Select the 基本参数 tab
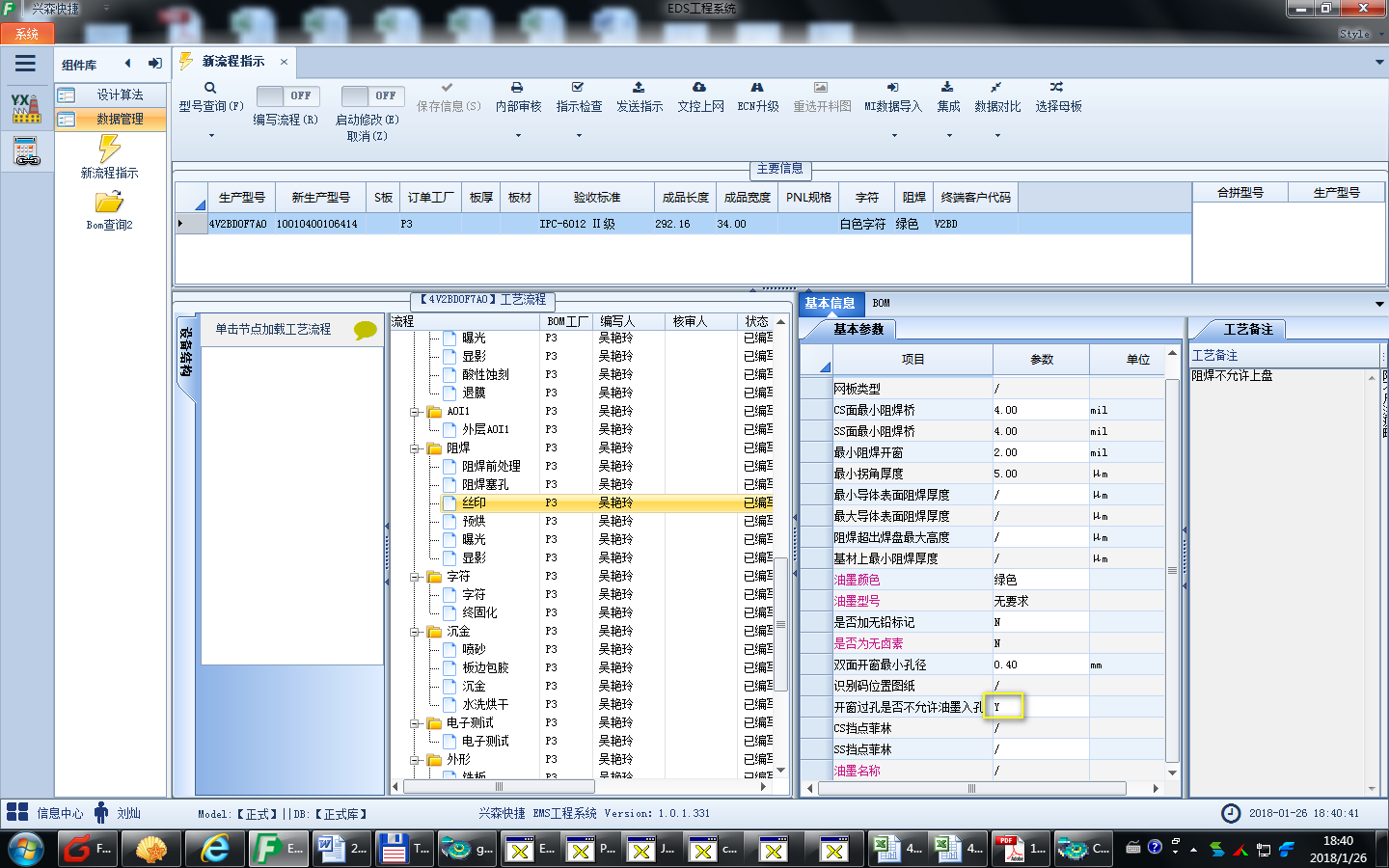Screen dimensions: 1389x868 click(x=858, y=329)
